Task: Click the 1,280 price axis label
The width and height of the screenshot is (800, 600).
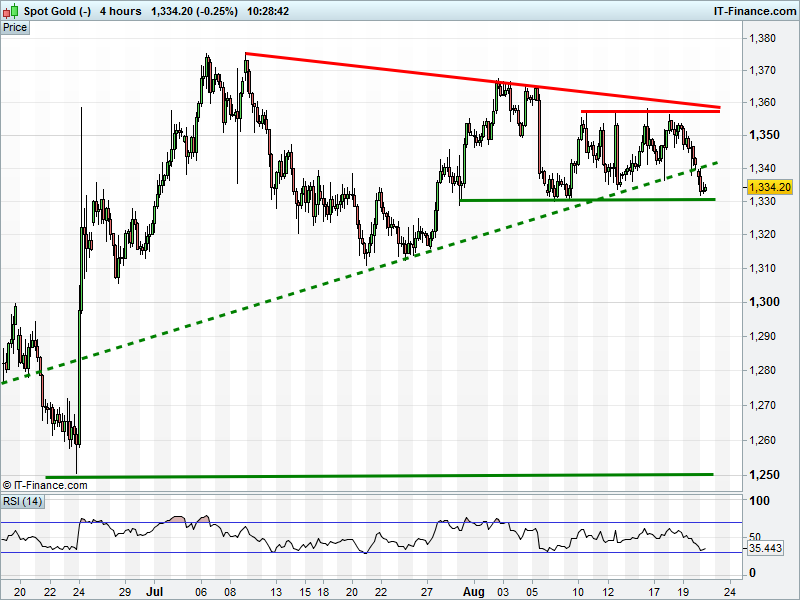Action: pos(762,370)
